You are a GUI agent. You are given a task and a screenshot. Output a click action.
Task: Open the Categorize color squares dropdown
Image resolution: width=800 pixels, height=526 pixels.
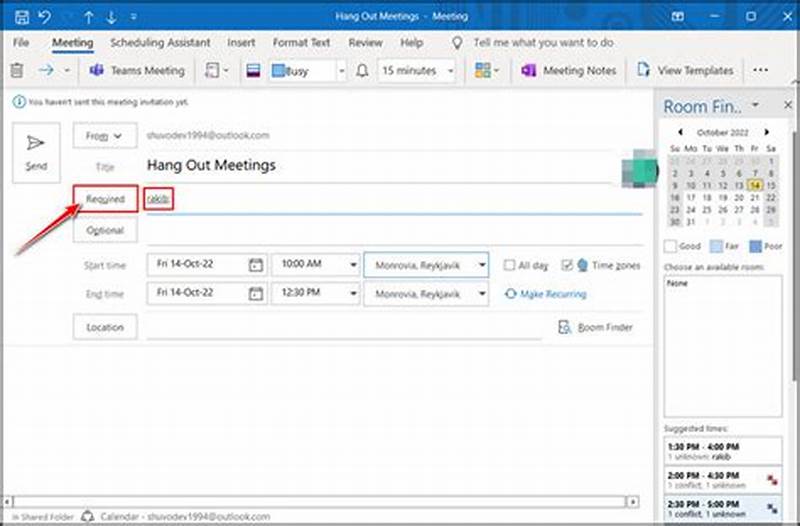[486, 70]
